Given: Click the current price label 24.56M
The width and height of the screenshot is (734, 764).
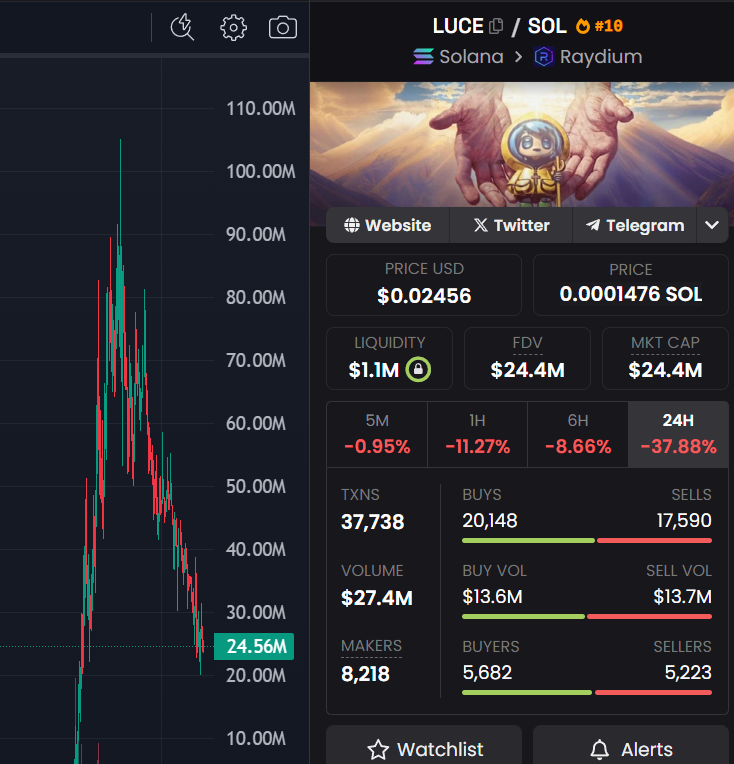Looking at the screenshot, I should [254, 647].
